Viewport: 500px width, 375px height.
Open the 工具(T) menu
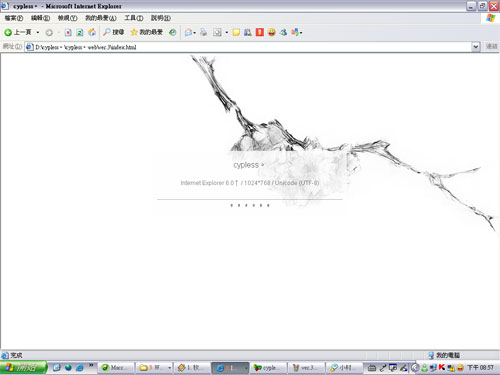tap(134, 18)
